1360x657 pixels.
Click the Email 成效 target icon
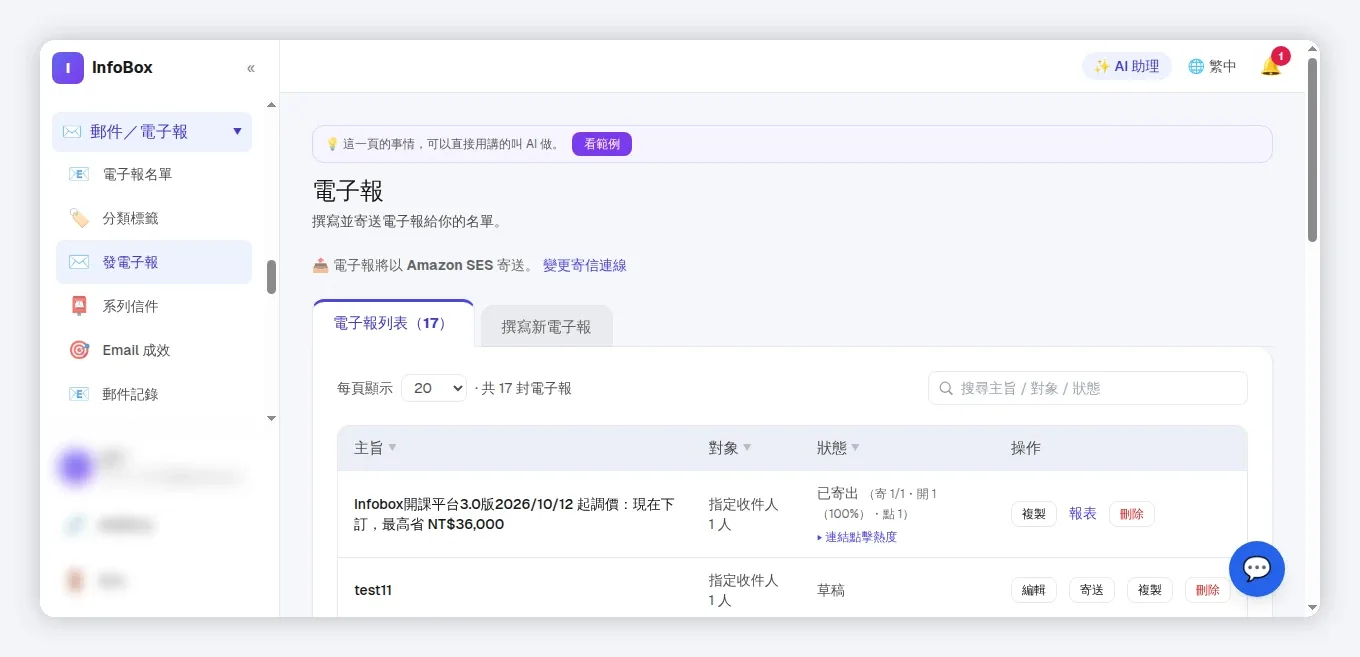pyautogui.click(x=79, y=350)
